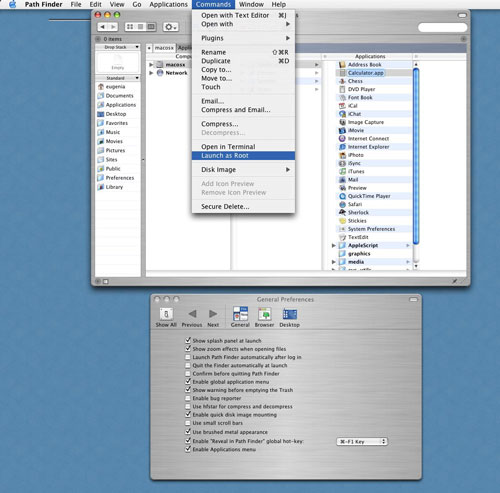Enable Quit the Finder automatically at launch

coord(188,365)
